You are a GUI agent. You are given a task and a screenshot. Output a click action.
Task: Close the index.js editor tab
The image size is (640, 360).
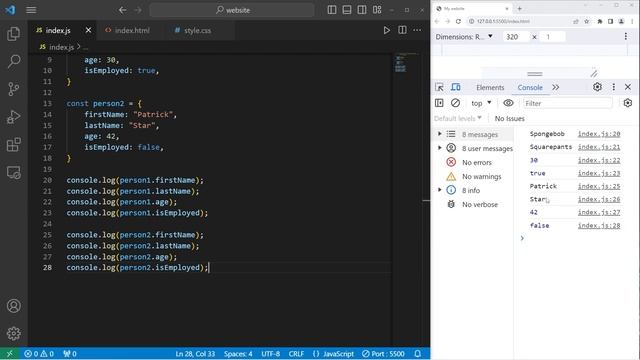point(88,30)
